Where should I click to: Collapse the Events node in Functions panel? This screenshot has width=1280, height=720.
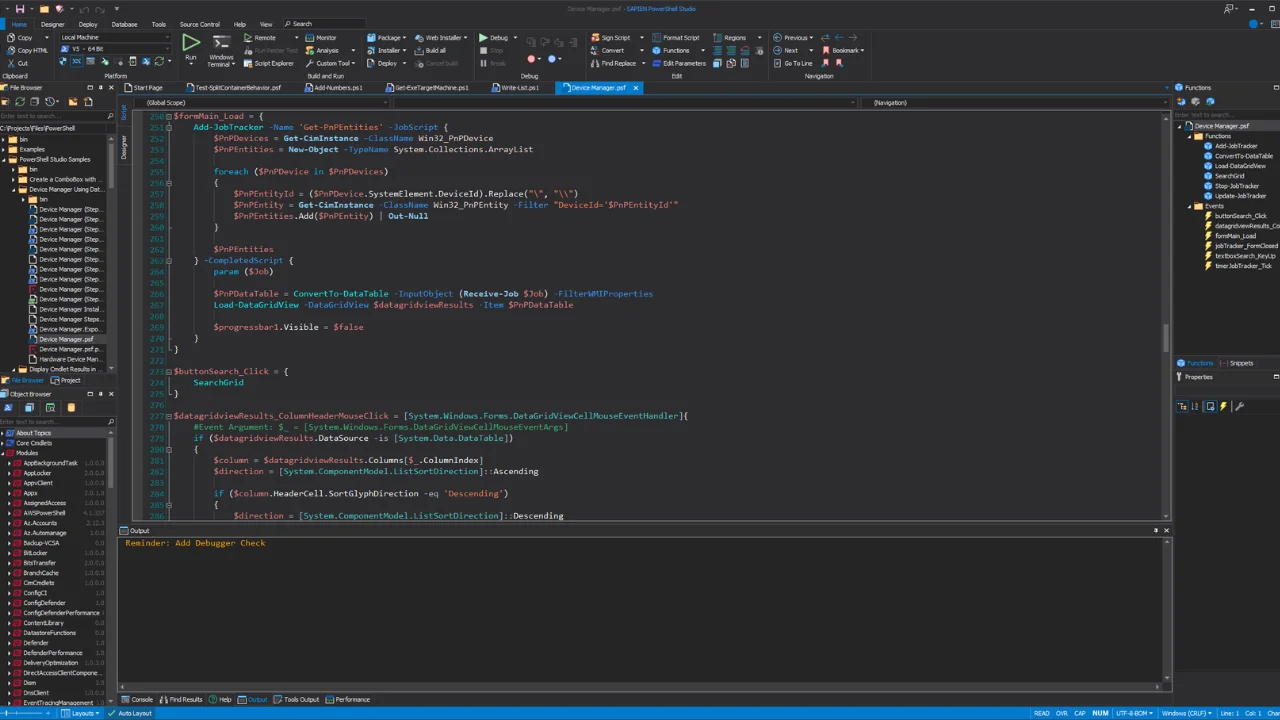click(1190, 206)
